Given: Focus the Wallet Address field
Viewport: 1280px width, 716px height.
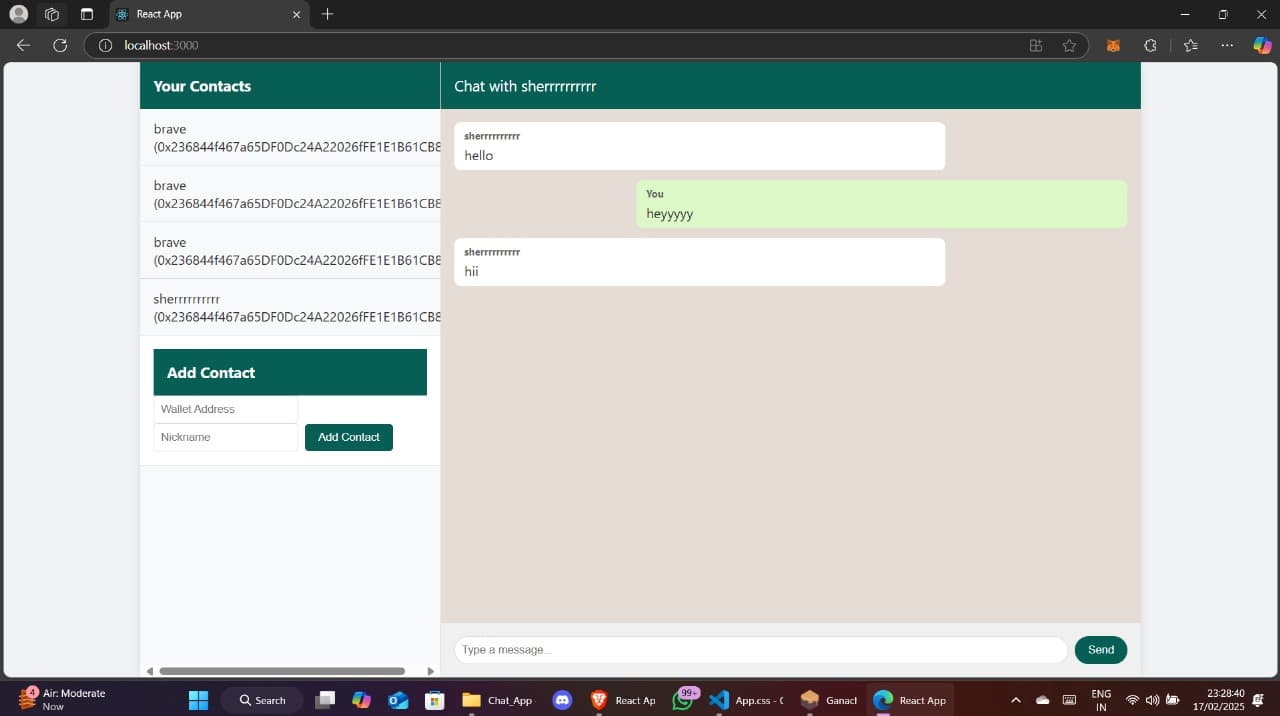Looking at the screenshot, I should (x=225, y=409).
